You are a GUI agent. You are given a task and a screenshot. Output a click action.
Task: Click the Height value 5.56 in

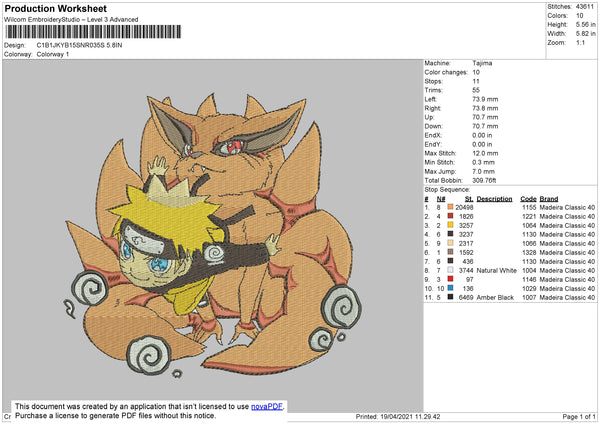pos(585,24)
